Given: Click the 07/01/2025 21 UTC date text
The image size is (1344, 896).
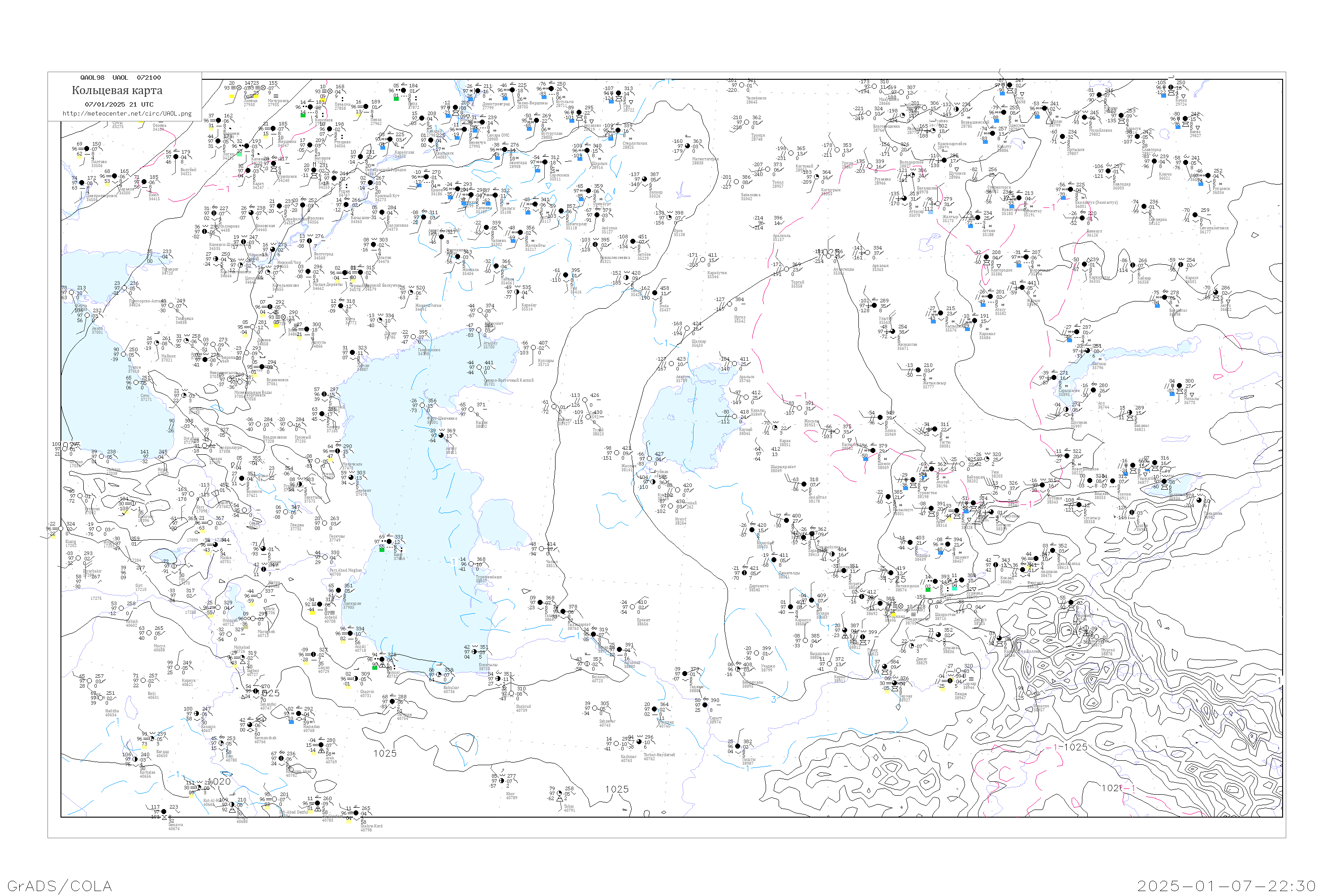Looking at the screenshot, I should [x=119, y=104].
